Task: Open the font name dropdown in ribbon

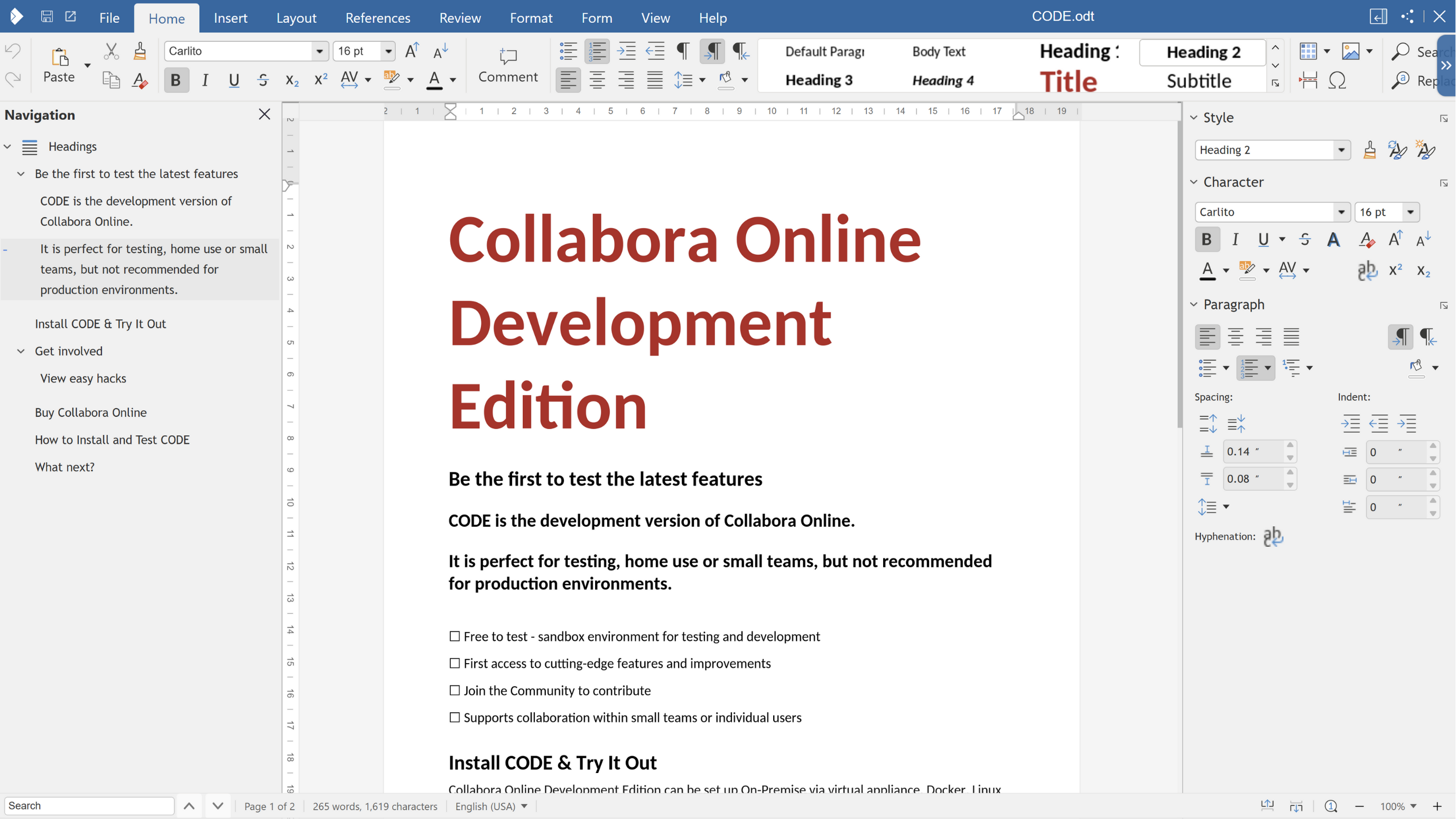Action: pos(319,51)
